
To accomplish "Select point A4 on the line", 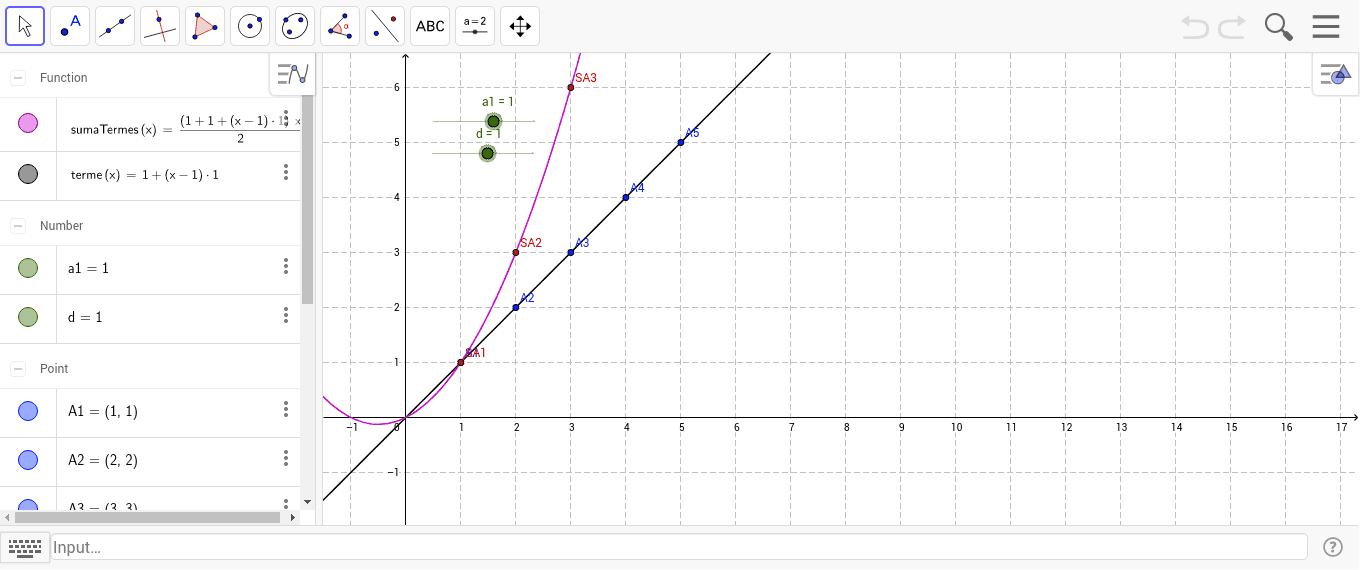I will pyautogui.click(x=626, y=197).
